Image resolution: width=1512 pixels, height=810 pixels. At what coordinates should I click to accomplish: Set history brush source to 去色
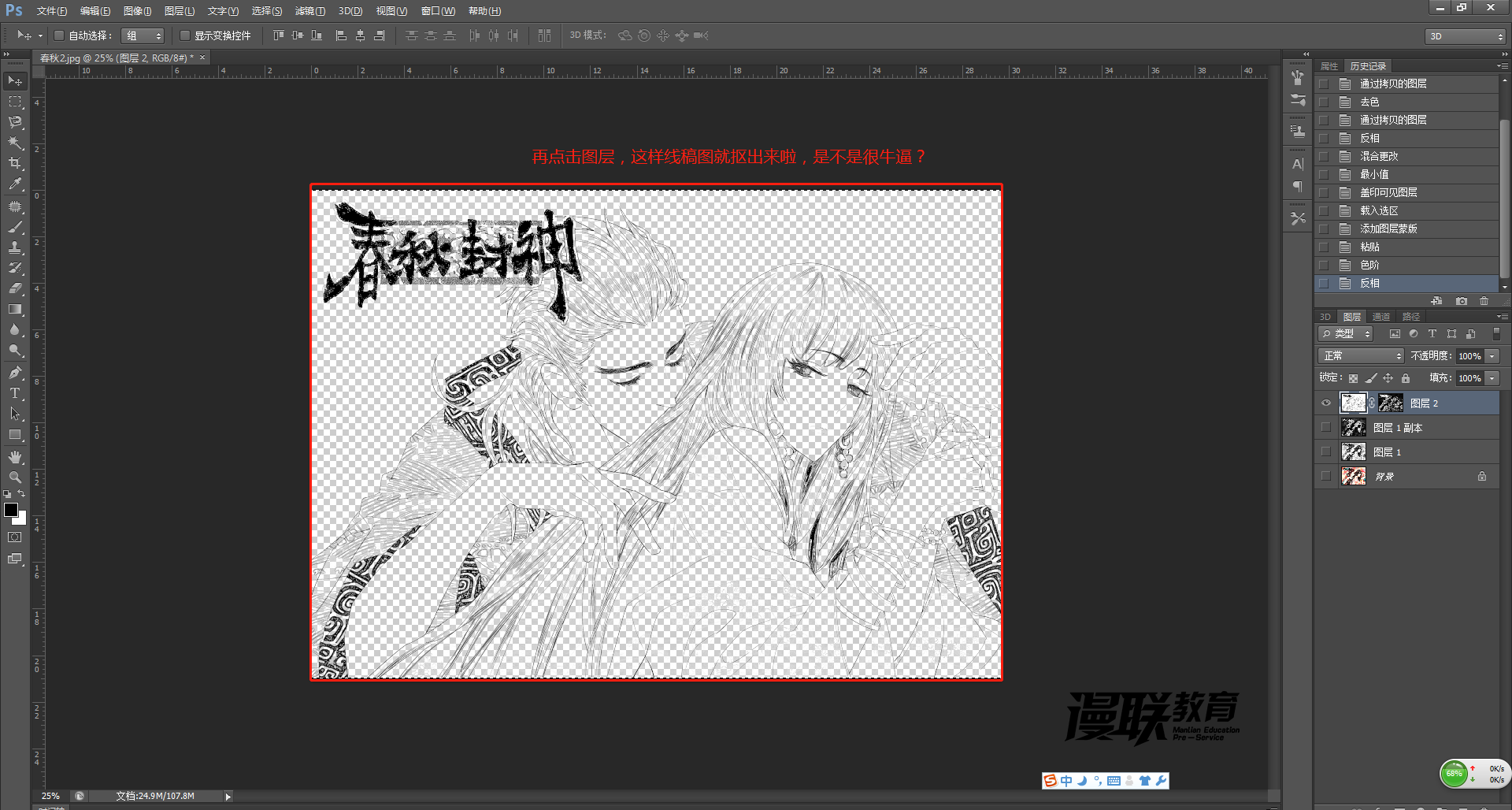click(1324, 102)
